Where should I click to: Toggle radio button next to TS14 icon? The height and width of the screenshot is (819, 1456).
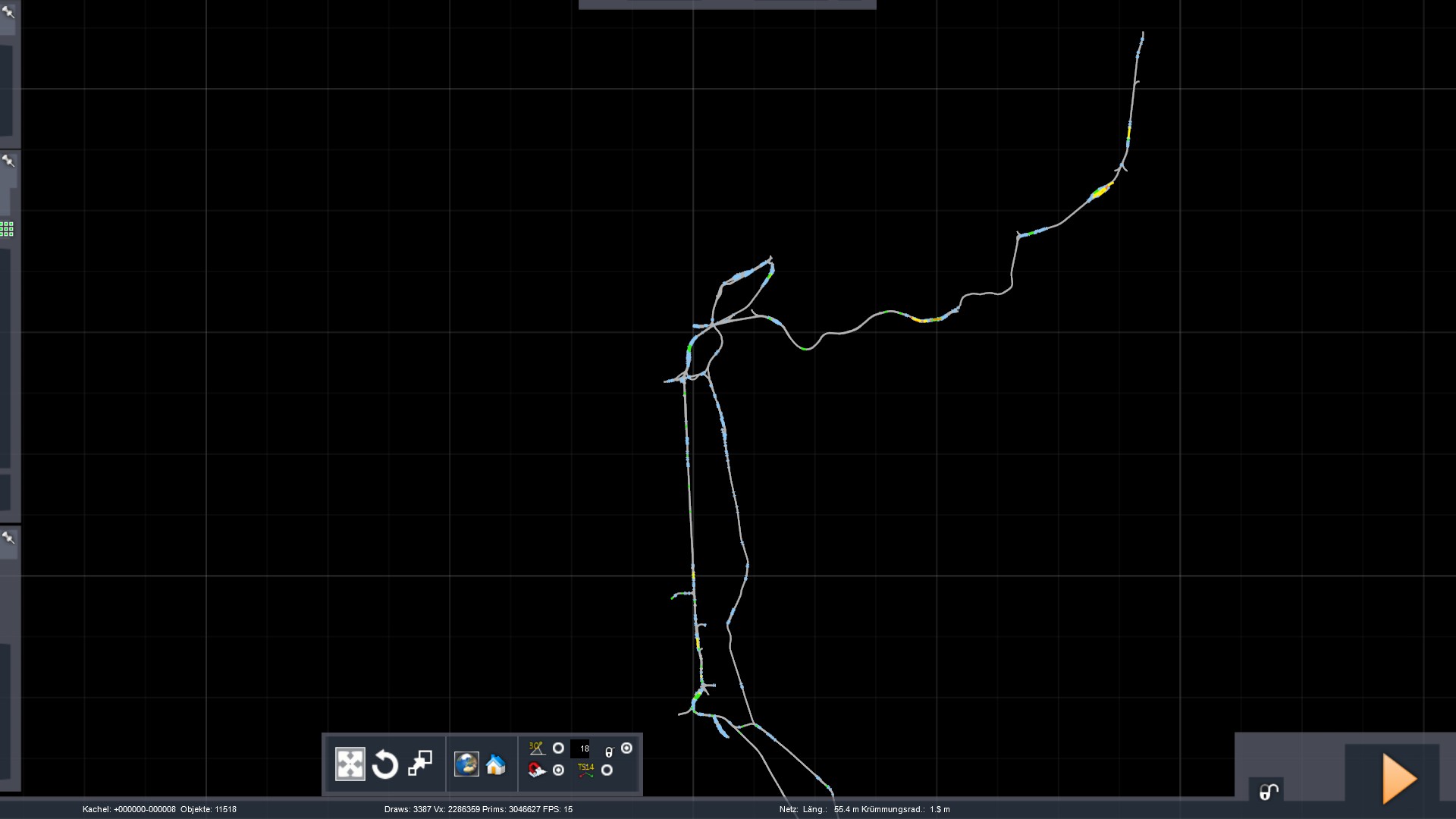coord(607,770)
